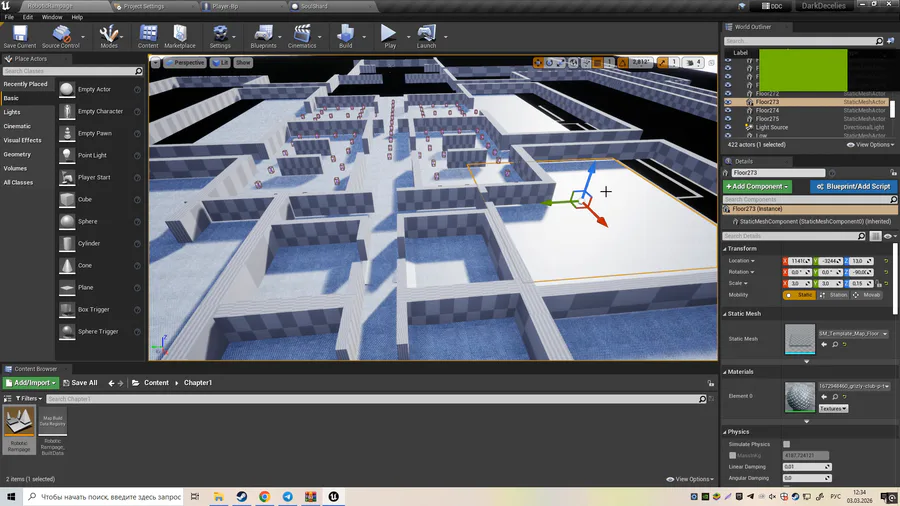This screenshot has height=506, width=900.
Task: Click the Launch toolbar icon
Action: click(426, 37)
